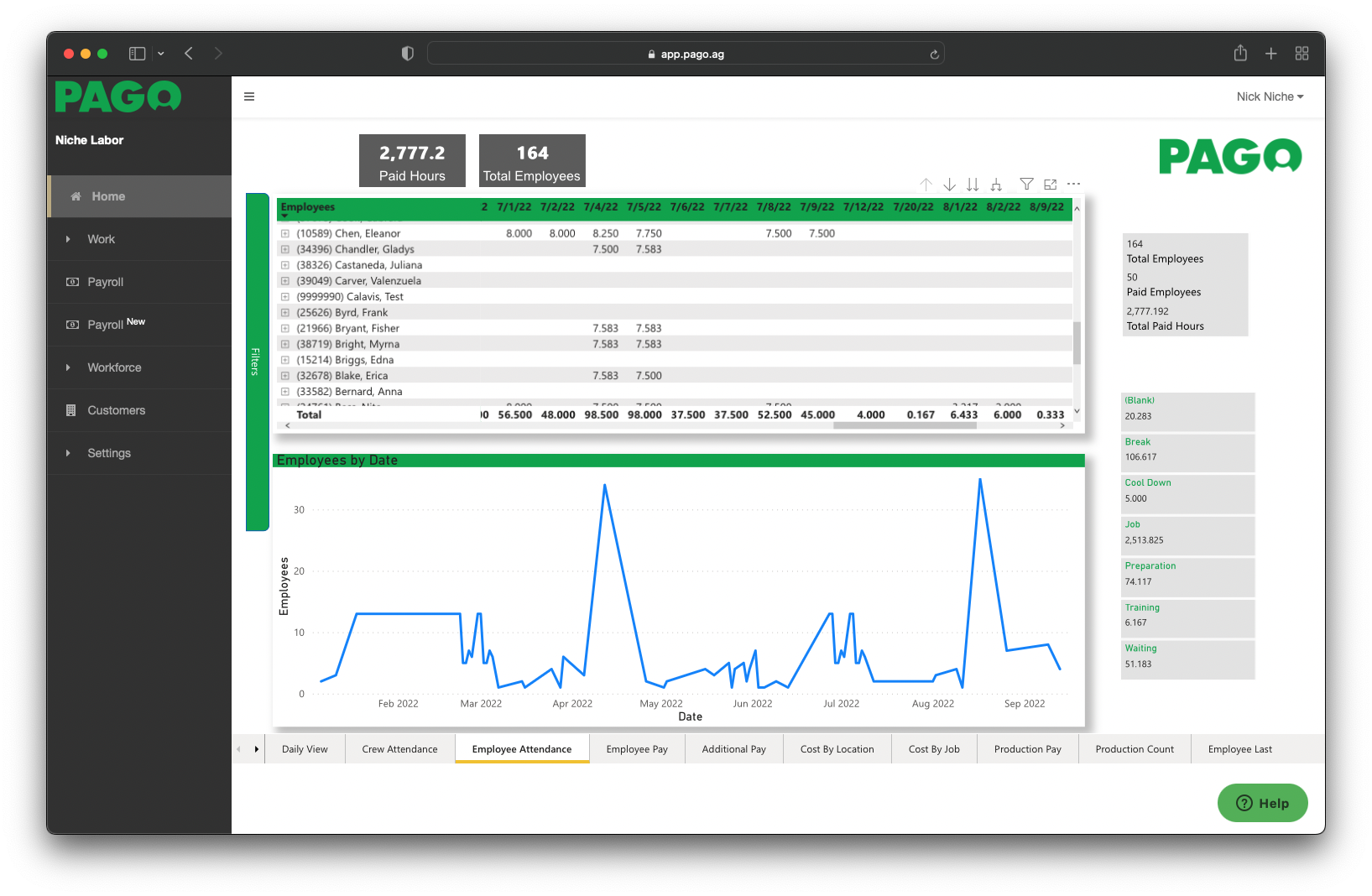
Task: Reload page in browser address bar
Action: (x=934, y=55)
